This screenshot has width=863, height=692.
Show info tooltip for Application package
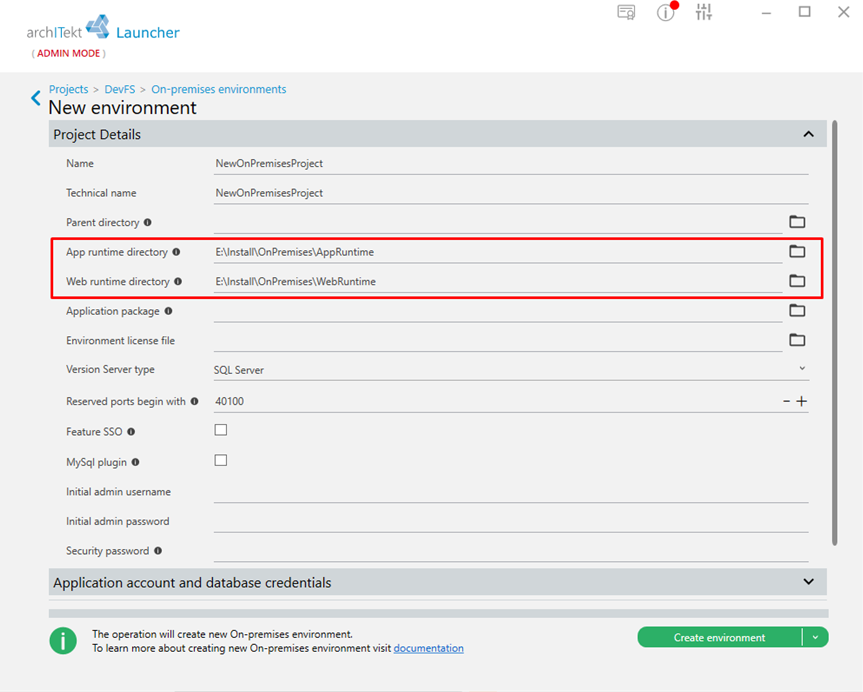click(168, 311)
